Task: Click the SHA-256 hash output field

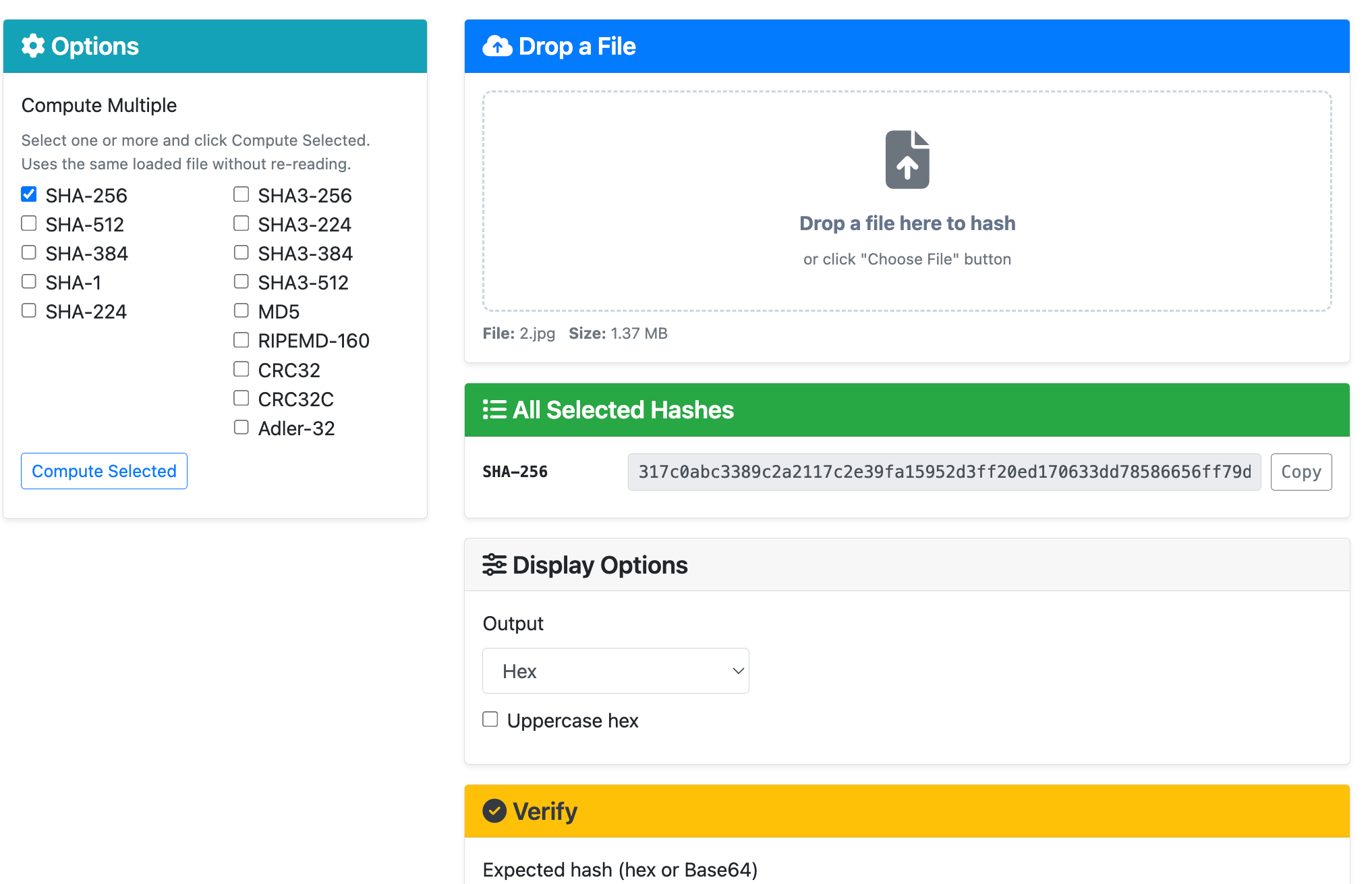Action: tap(943, 471)
